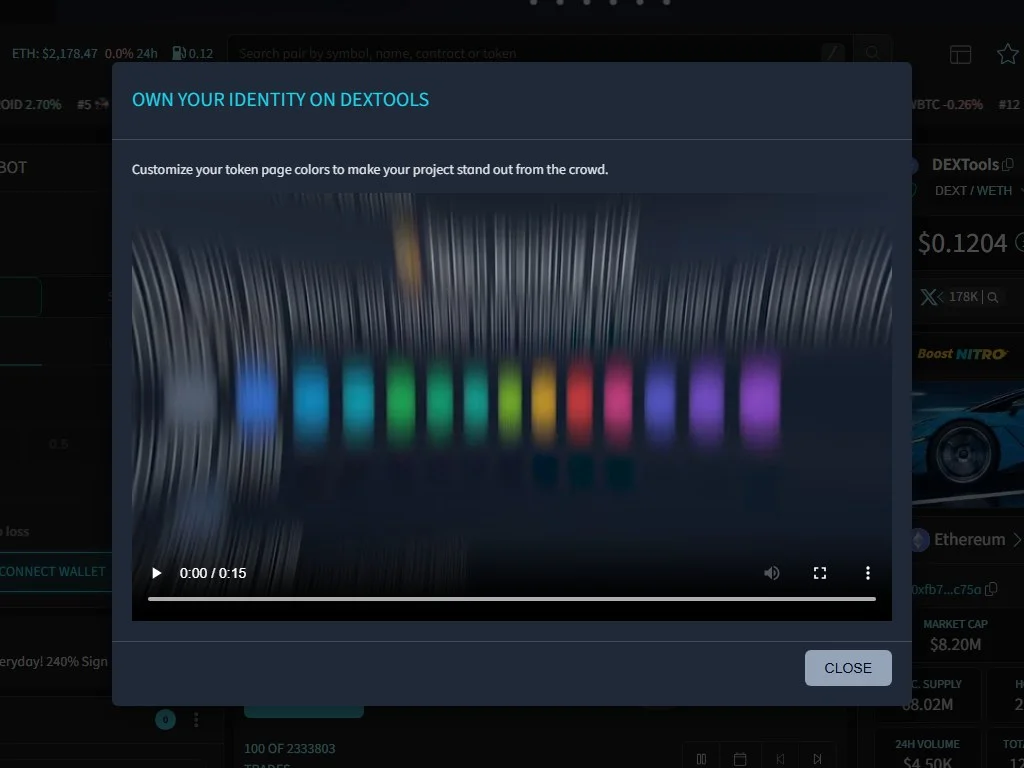
Task: Open the layout panel icon
Action: [960, 54]
